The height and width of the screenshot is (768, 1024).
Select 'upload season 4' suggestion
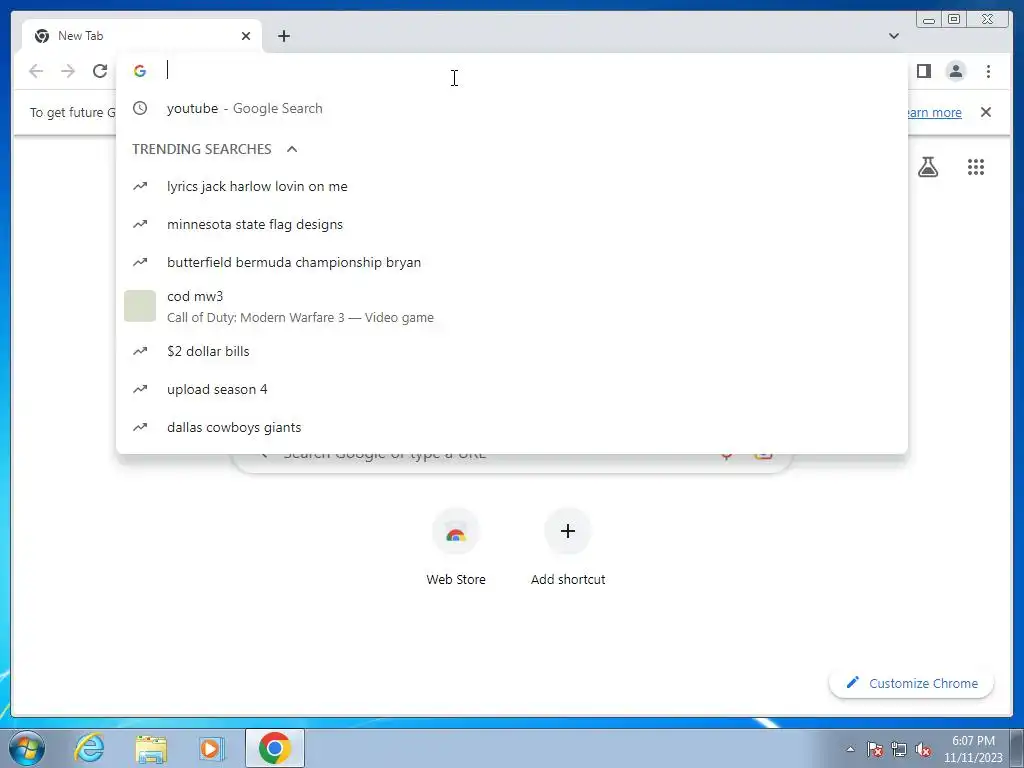click(511, 389)
